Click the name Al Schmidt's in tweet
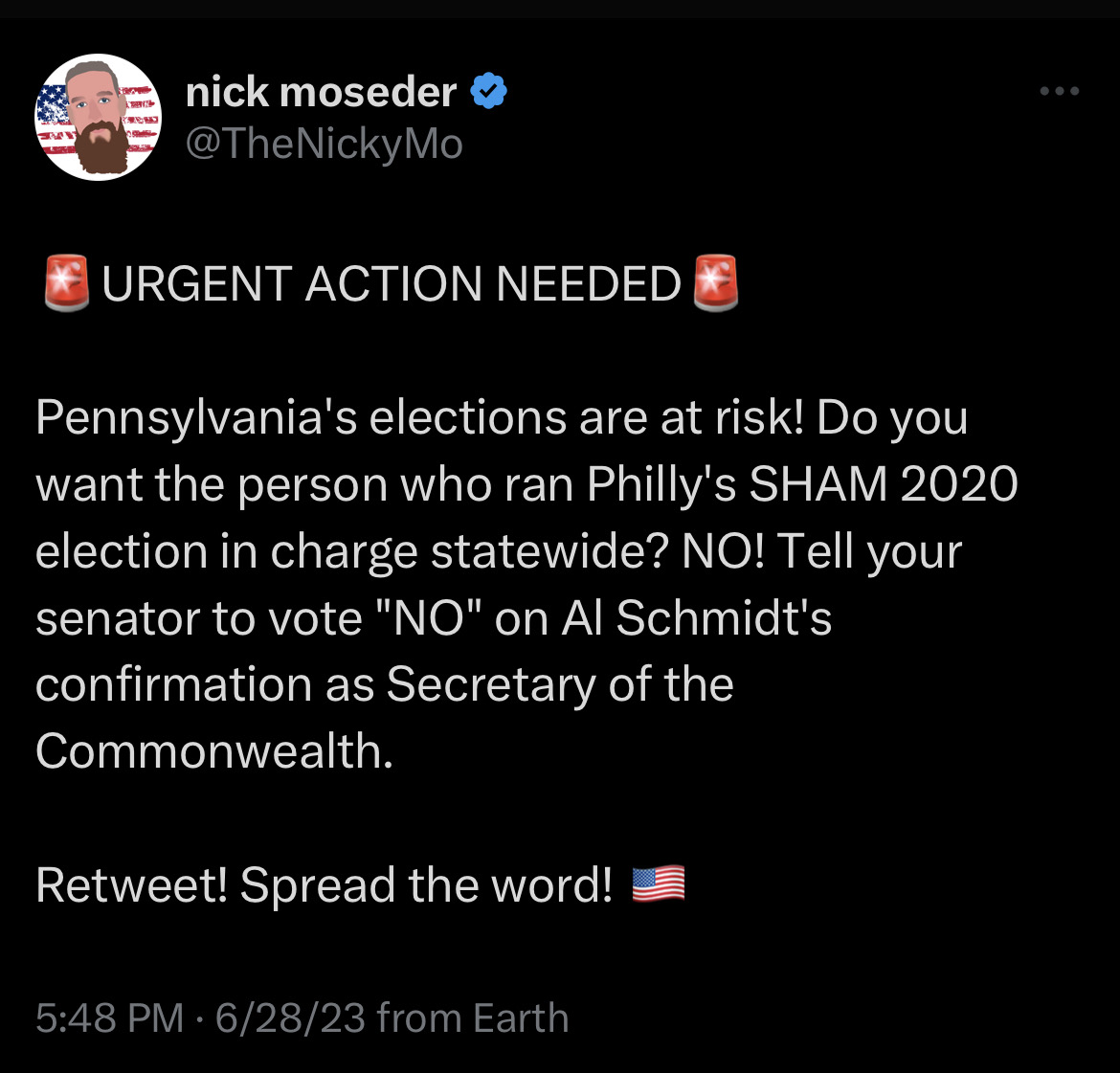1120x1073 pixels. pos(697,617)
